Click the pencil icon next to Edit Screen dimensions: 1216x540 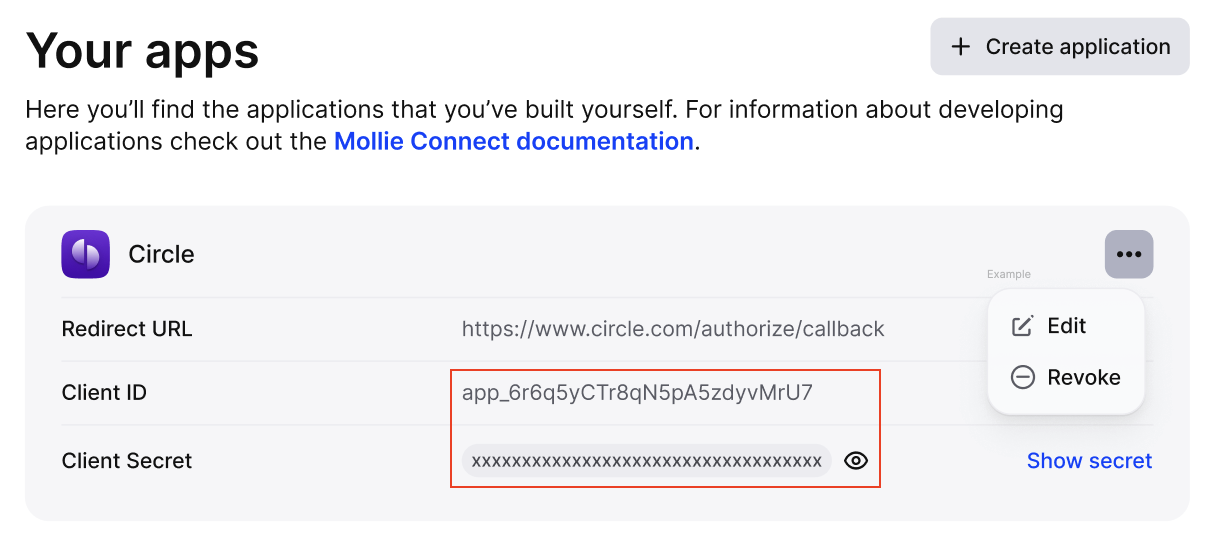click(1022, 326)
